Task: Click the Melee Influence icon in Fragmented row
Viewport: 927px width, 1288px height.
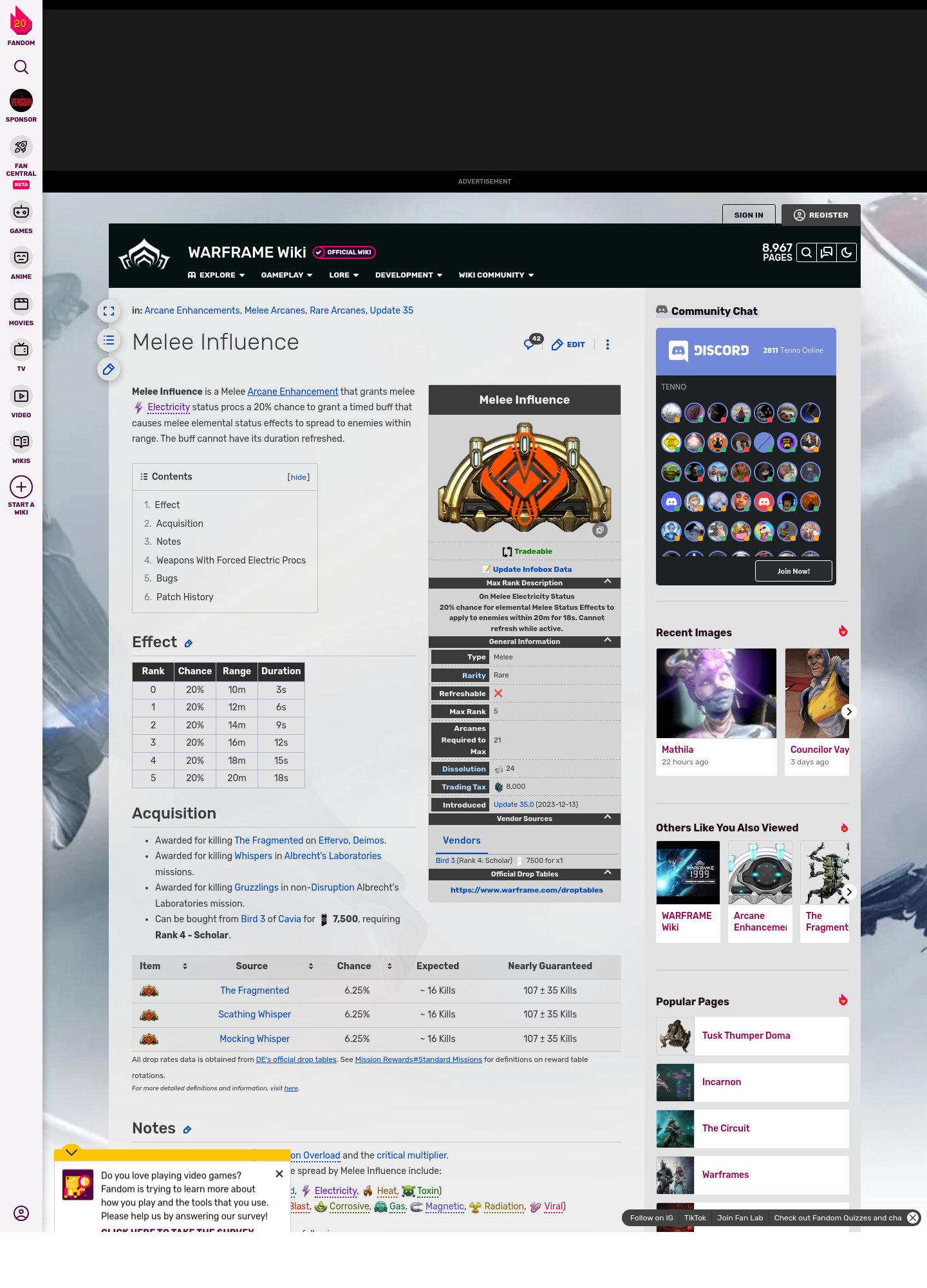Action: coord(149,990)
